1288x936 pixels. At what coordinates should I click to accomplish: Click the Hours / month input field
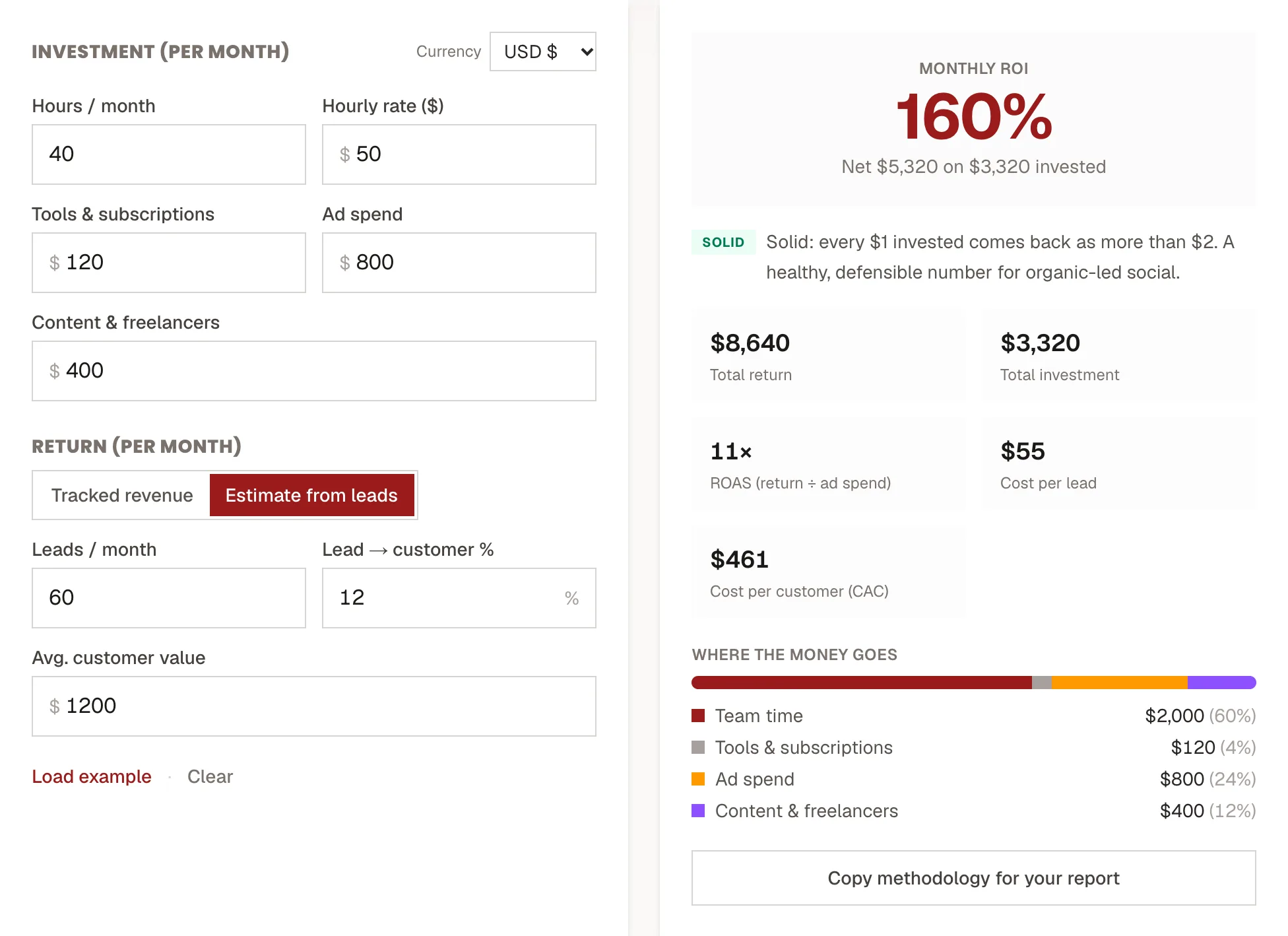(x=169, y=154)
